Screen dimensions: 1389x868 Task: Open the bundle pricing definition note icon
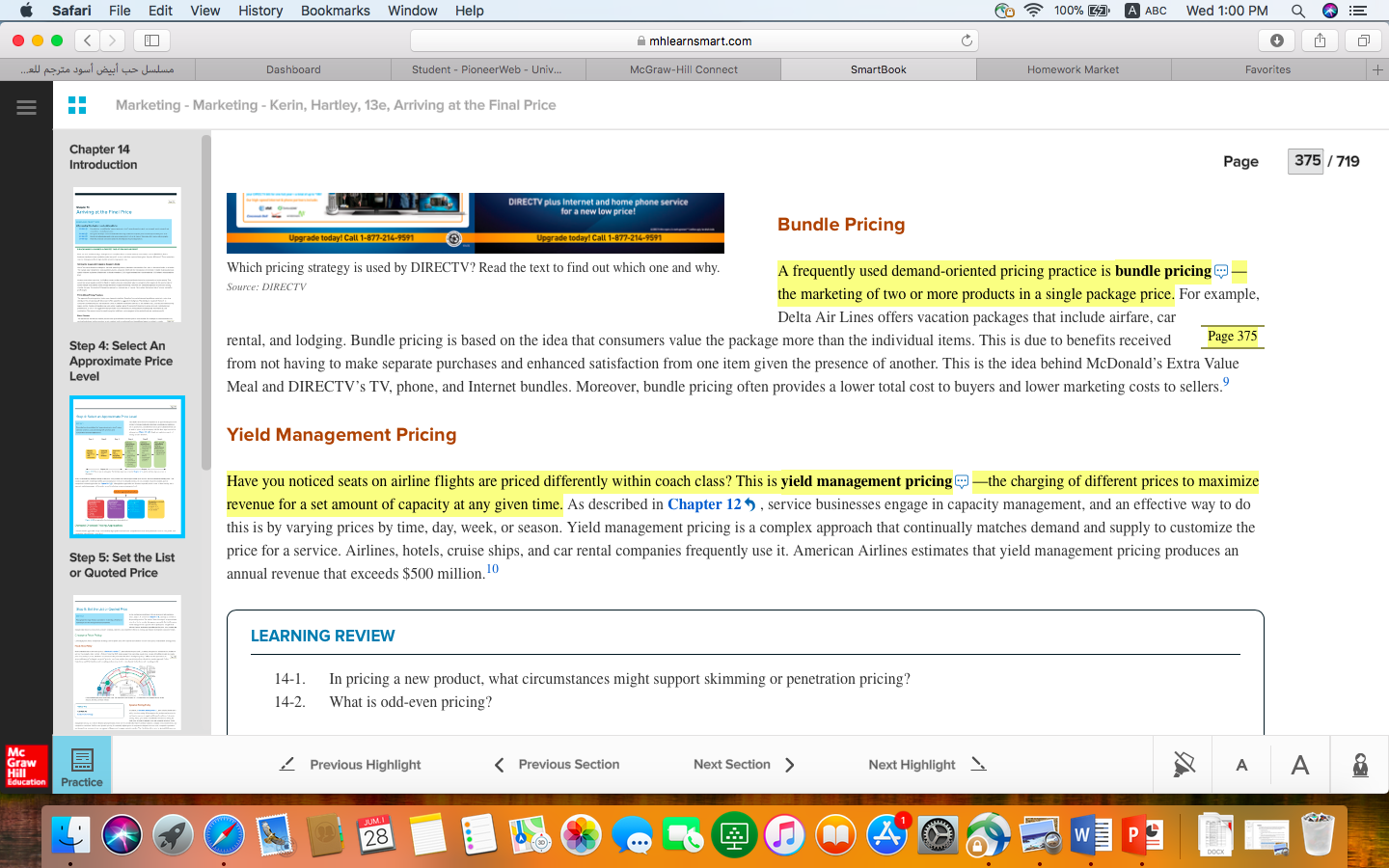coord(1221,271)
